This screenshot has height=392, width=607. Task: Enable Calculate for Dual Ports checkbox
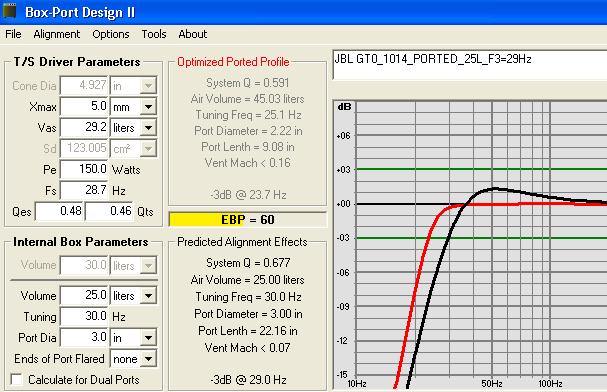tap(17, 379)
